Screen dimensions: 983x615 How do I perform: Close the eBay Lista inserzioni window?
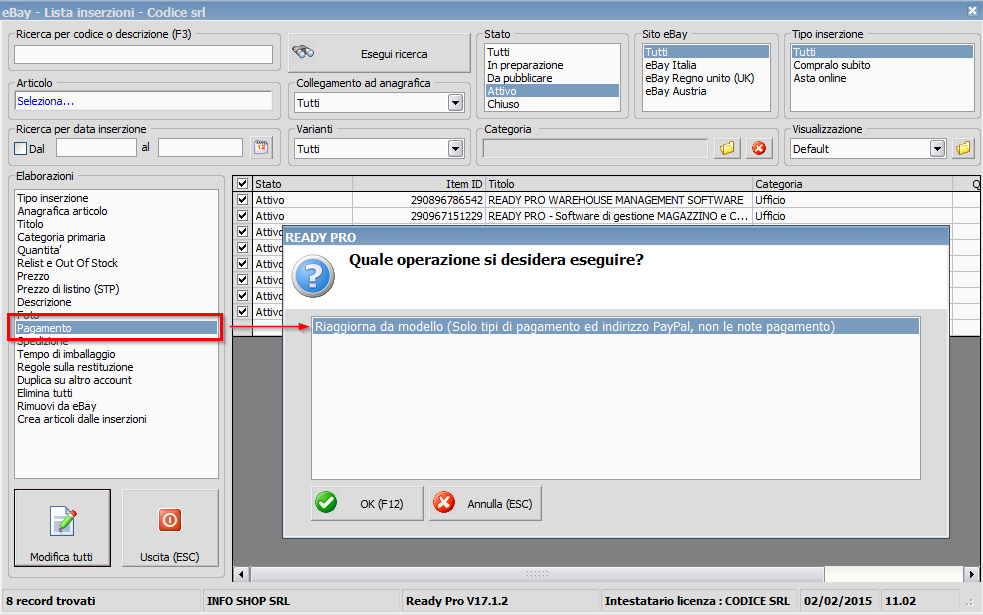[x=972, y=11]
